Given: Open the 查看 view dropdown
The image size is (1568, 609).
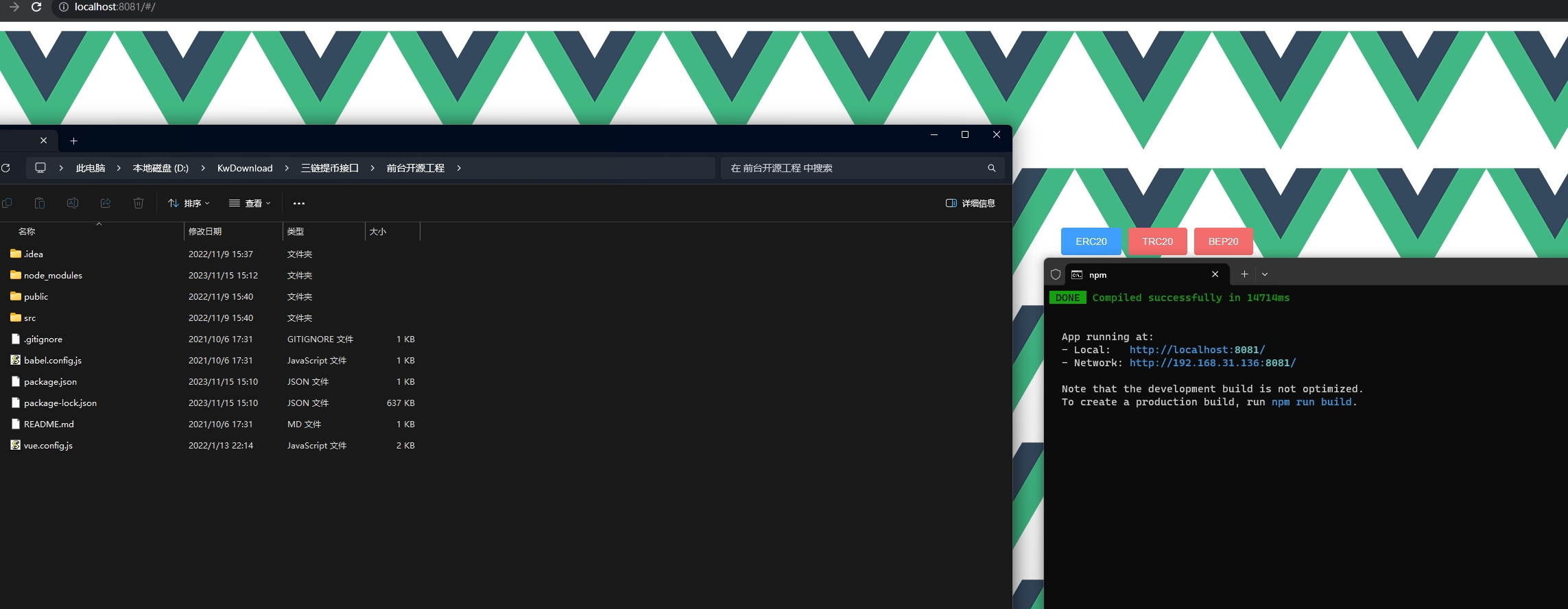Looking at the screenshot, I should click(250, 203).
